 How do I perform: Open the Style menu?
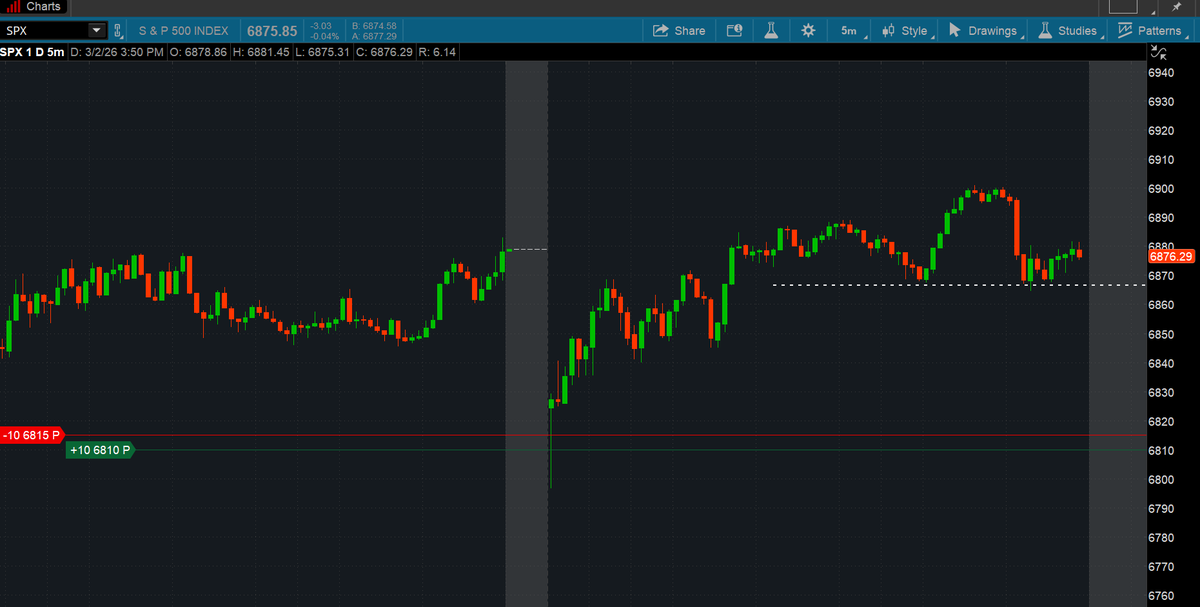906,31
